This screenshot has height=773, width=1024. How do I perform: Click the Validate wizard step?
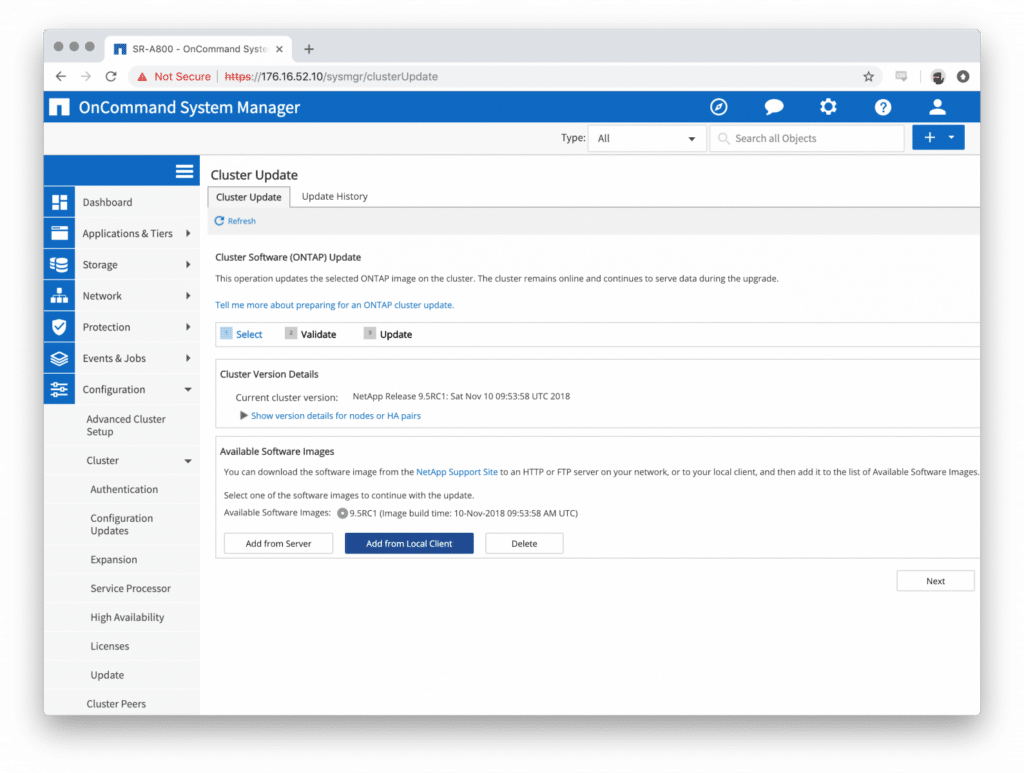coord(311,334)
